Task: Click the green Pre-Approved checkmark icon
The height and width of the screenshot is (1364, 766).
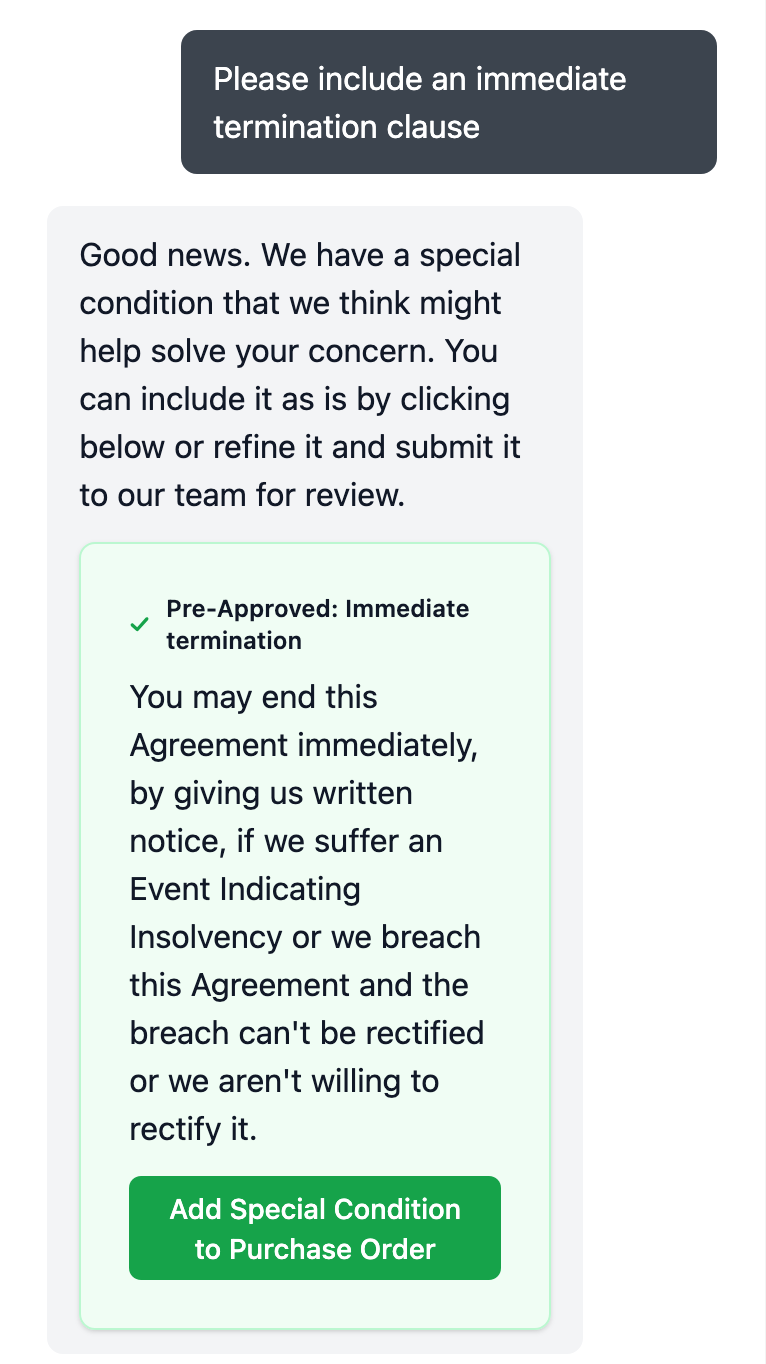Action: tap(140, 625)
